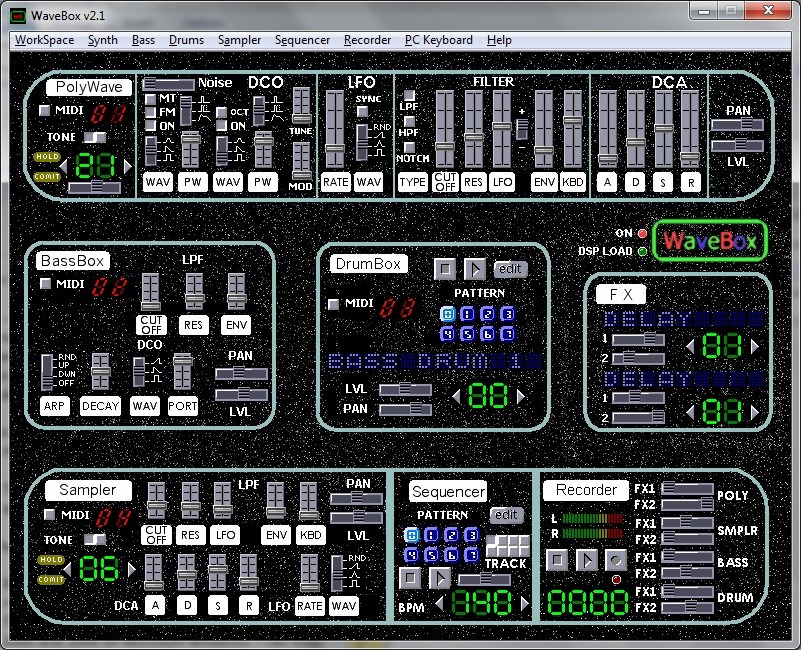801x650 pixels.
Task: Click the BassBox ARP mode switch
Action: [x=47, y=372]
